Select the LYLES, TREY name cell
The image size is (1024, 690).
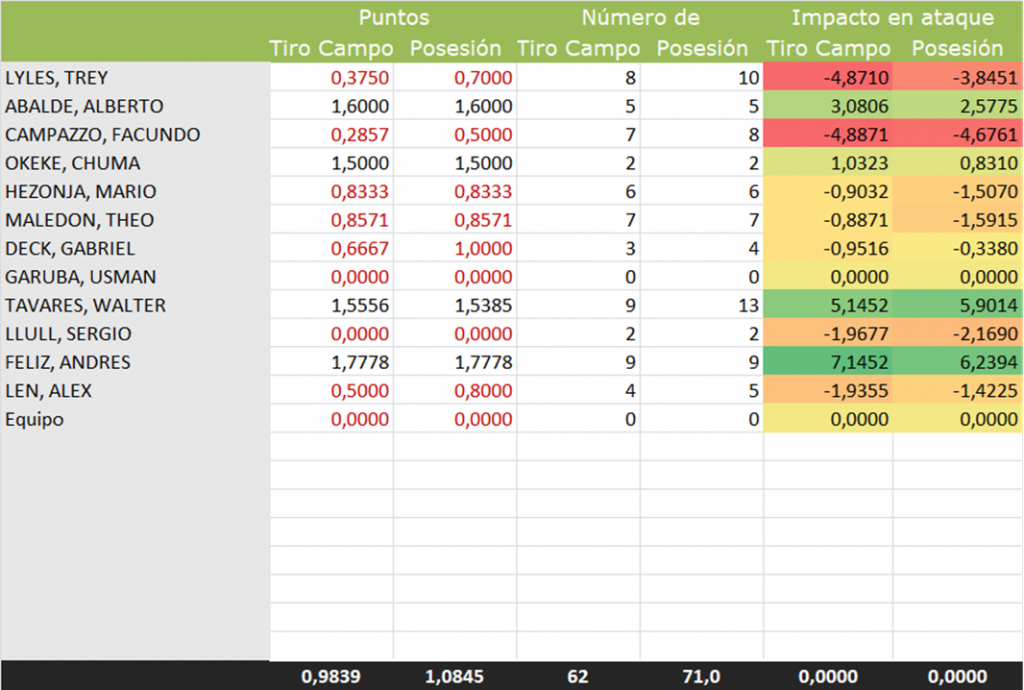(57, 78)
